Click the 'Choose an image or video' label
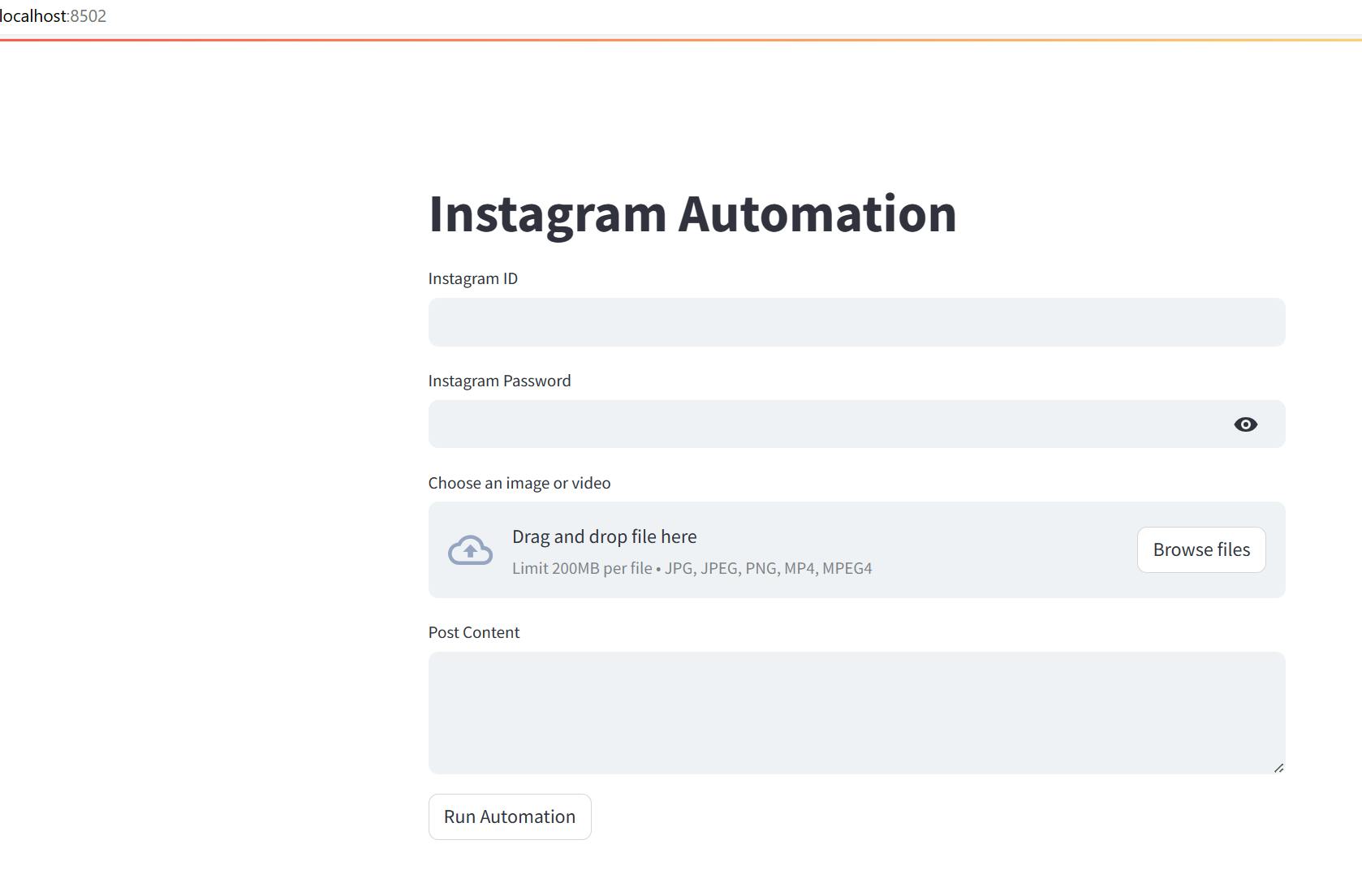1362x896 pixels. pos(519,483)
